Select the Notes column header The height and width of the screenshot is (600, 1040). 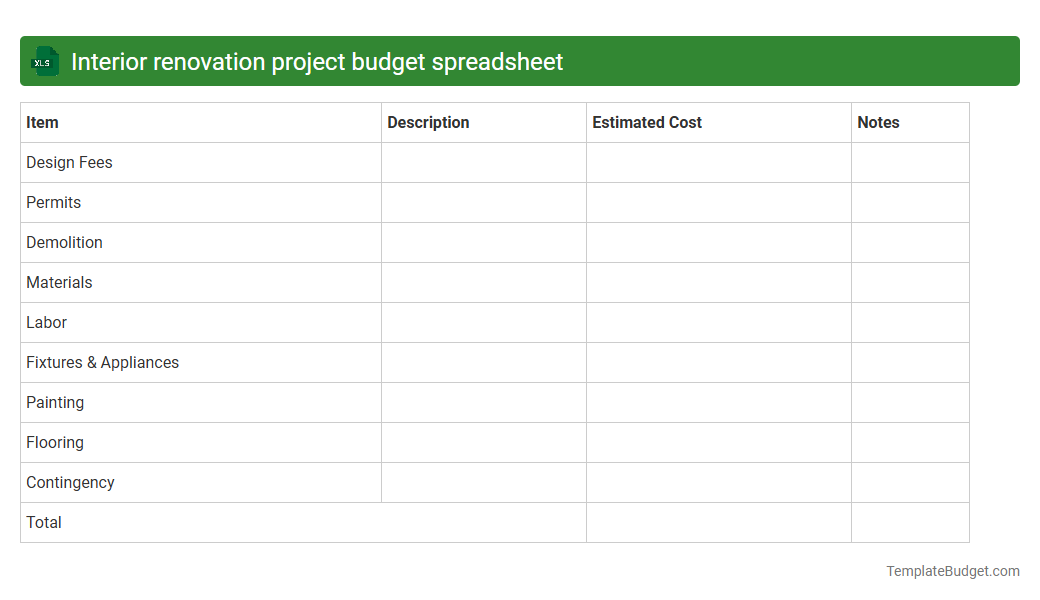coord(878,122)
